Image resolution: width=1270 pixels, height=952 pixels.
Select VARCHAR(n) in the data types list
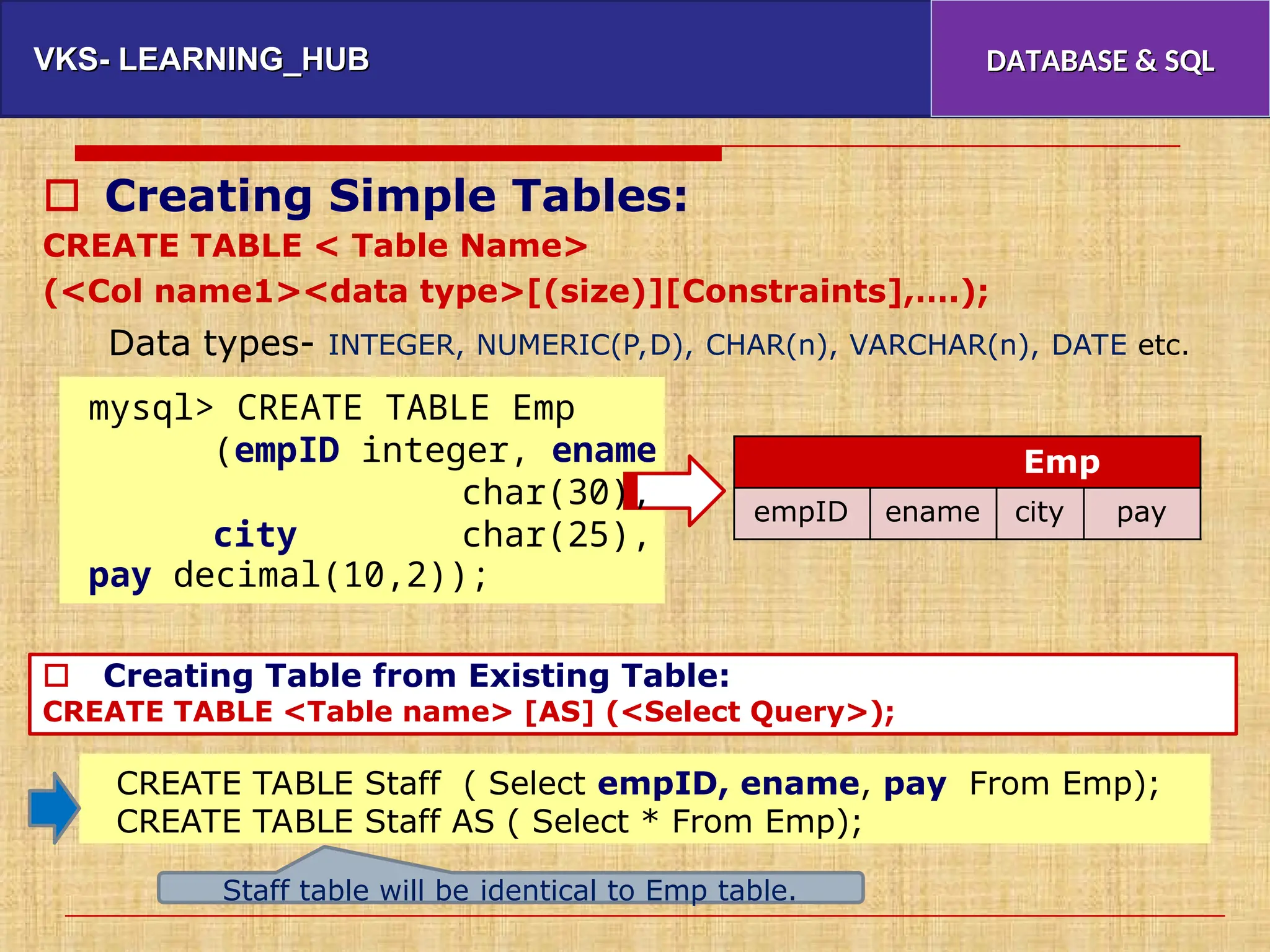pyautogui.click(x=944, y=345)
